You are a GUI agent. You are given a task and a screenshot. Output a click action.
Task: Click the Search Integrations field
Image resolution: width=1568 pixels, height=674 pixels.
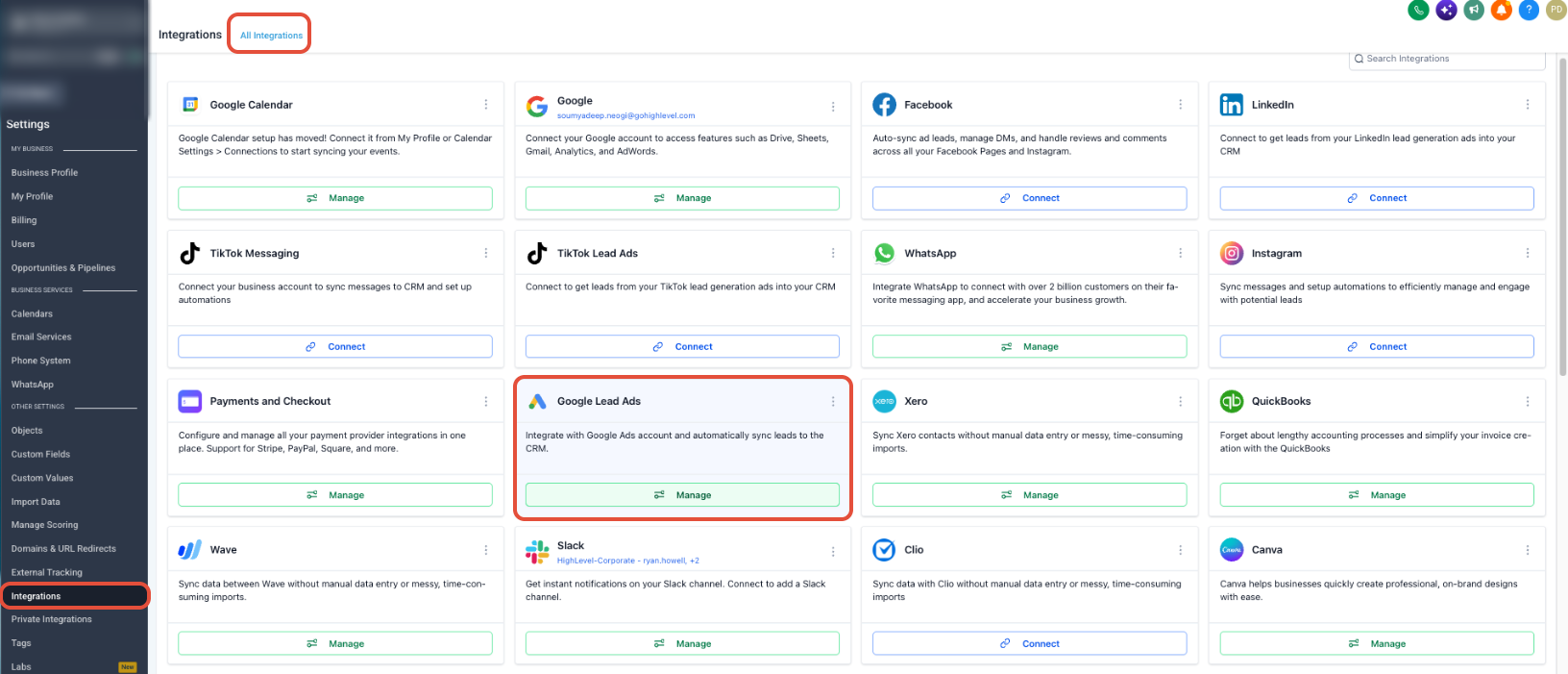pyautogui.click(x=1447, y=59)
